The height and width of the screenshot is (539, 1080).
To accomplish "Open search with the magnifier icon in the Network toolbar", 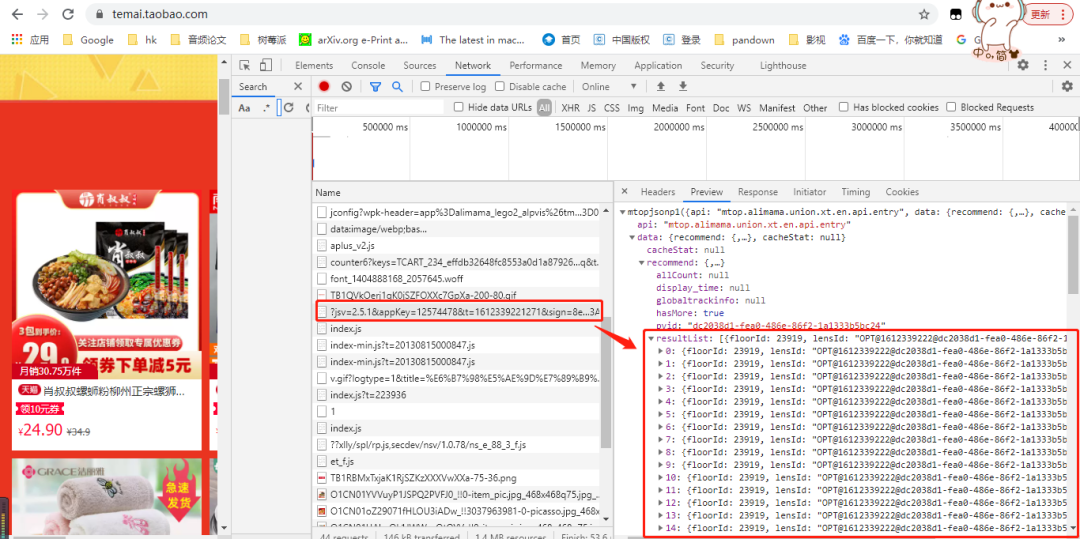I will [x=397, y=87].
